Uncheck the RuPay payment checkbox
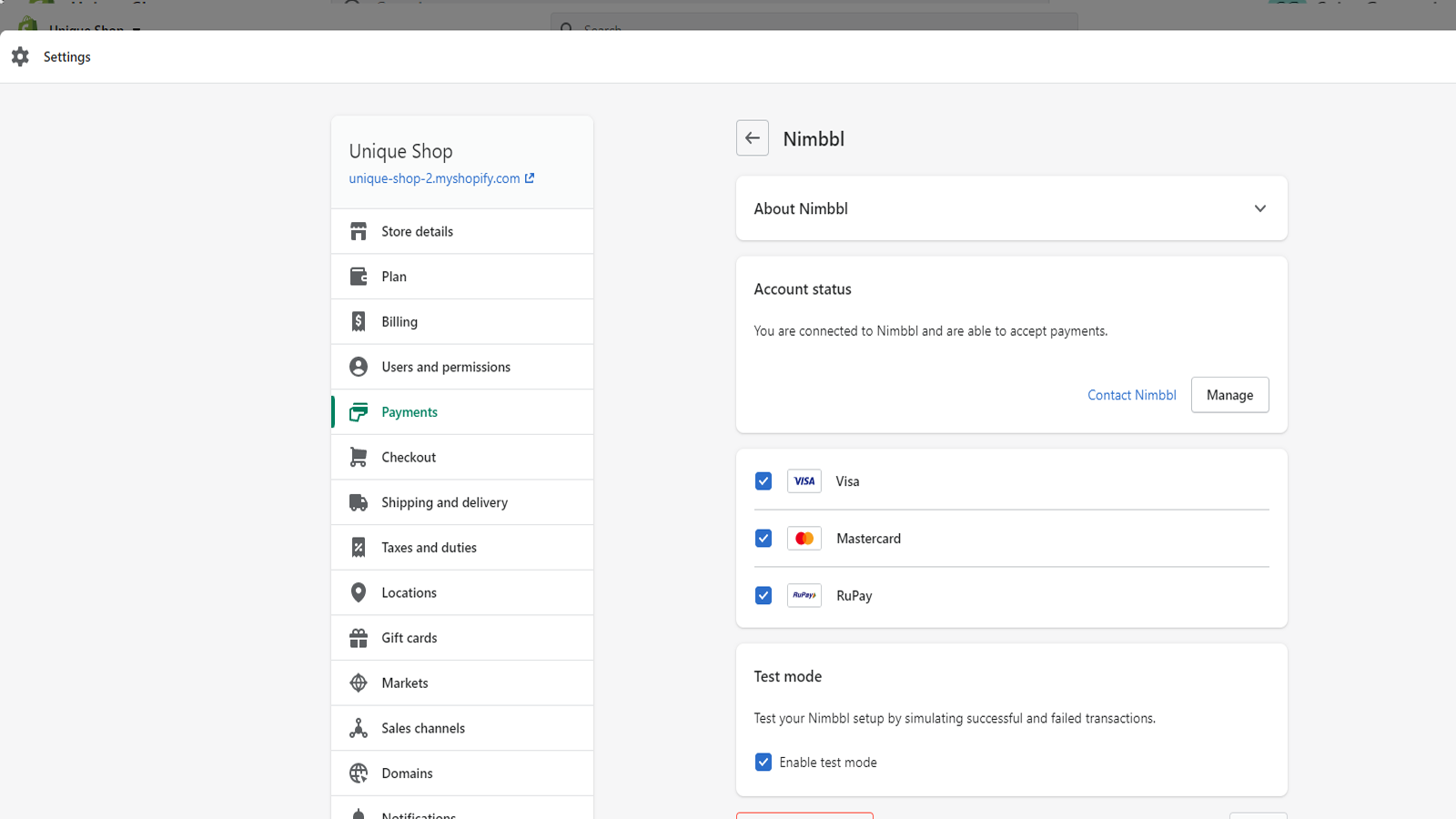This screenshot has height=819, width=1456. [x=763, y=595]
